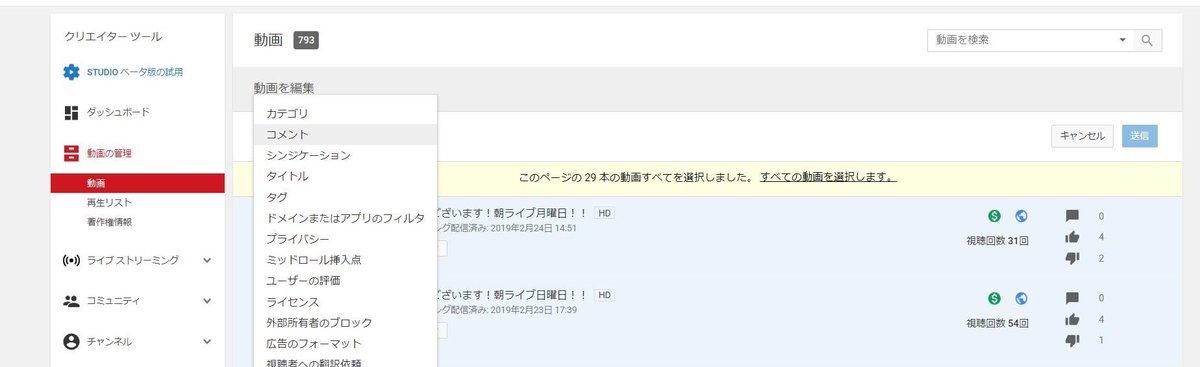Image resolution: width=1200 pixels, height=367 pixels.
Task: Click the キャンセル button
Action: pos(1082,136)
